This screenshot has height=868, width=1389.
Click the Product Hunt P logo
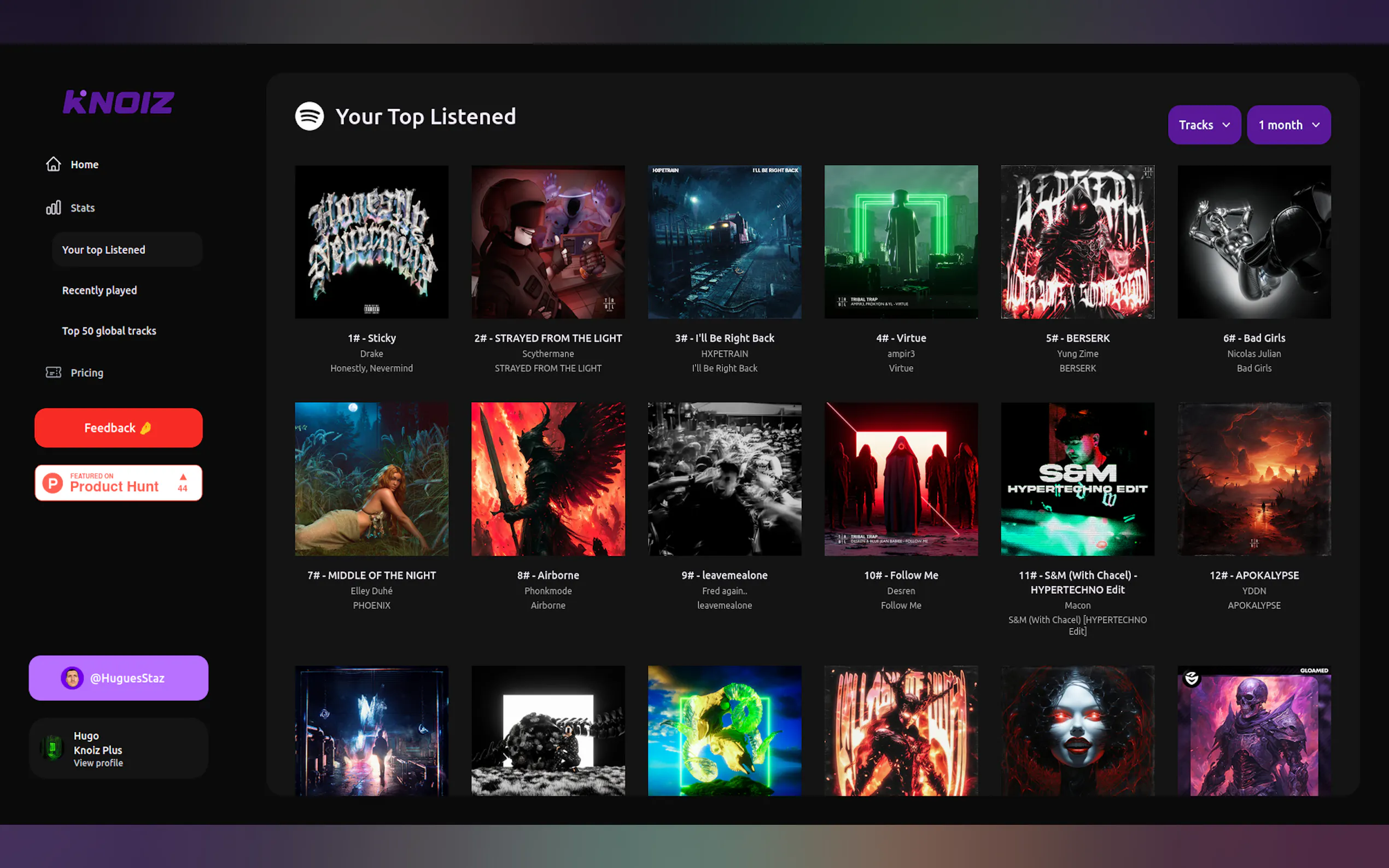[53, 483]
